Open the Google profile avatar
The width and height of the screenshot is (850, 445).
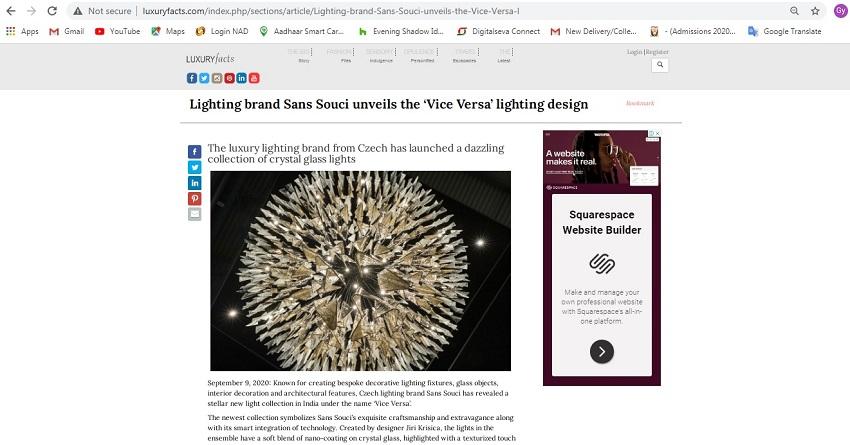click(x=840, y=10)
